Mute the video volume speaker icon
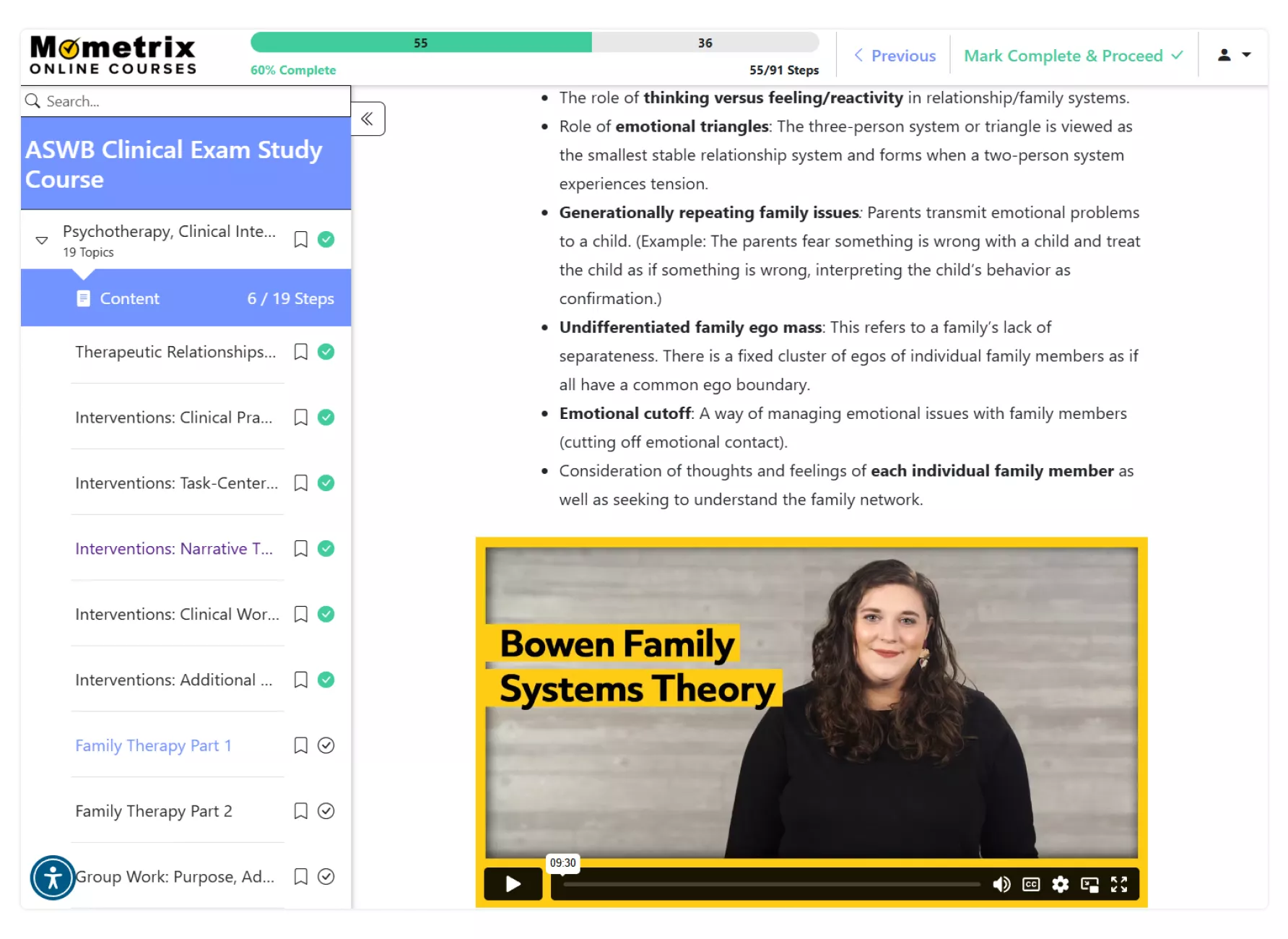1288x939 pixels. point(1001,884)
